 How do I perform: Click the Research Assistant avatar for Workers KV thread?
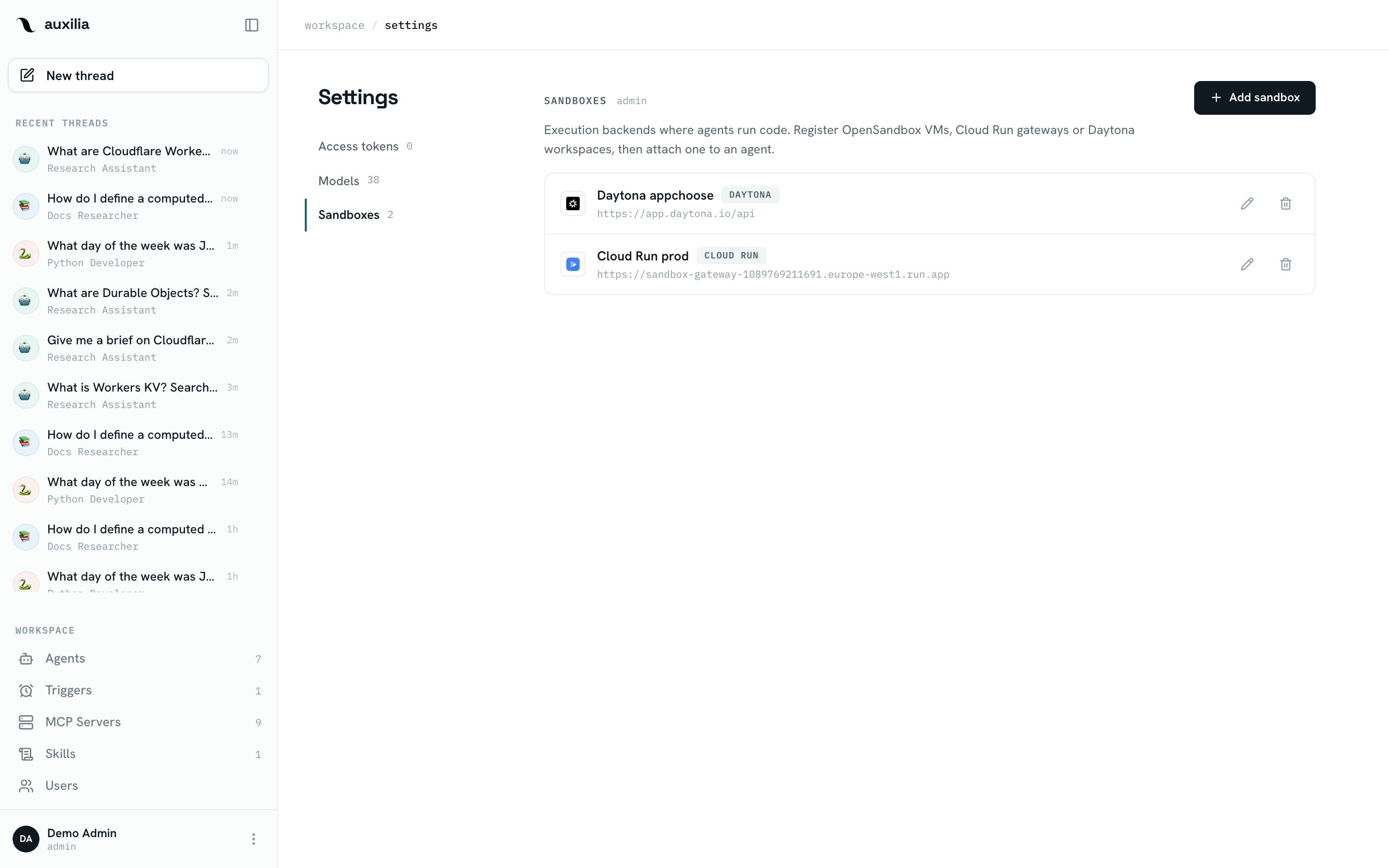point(26,395)
